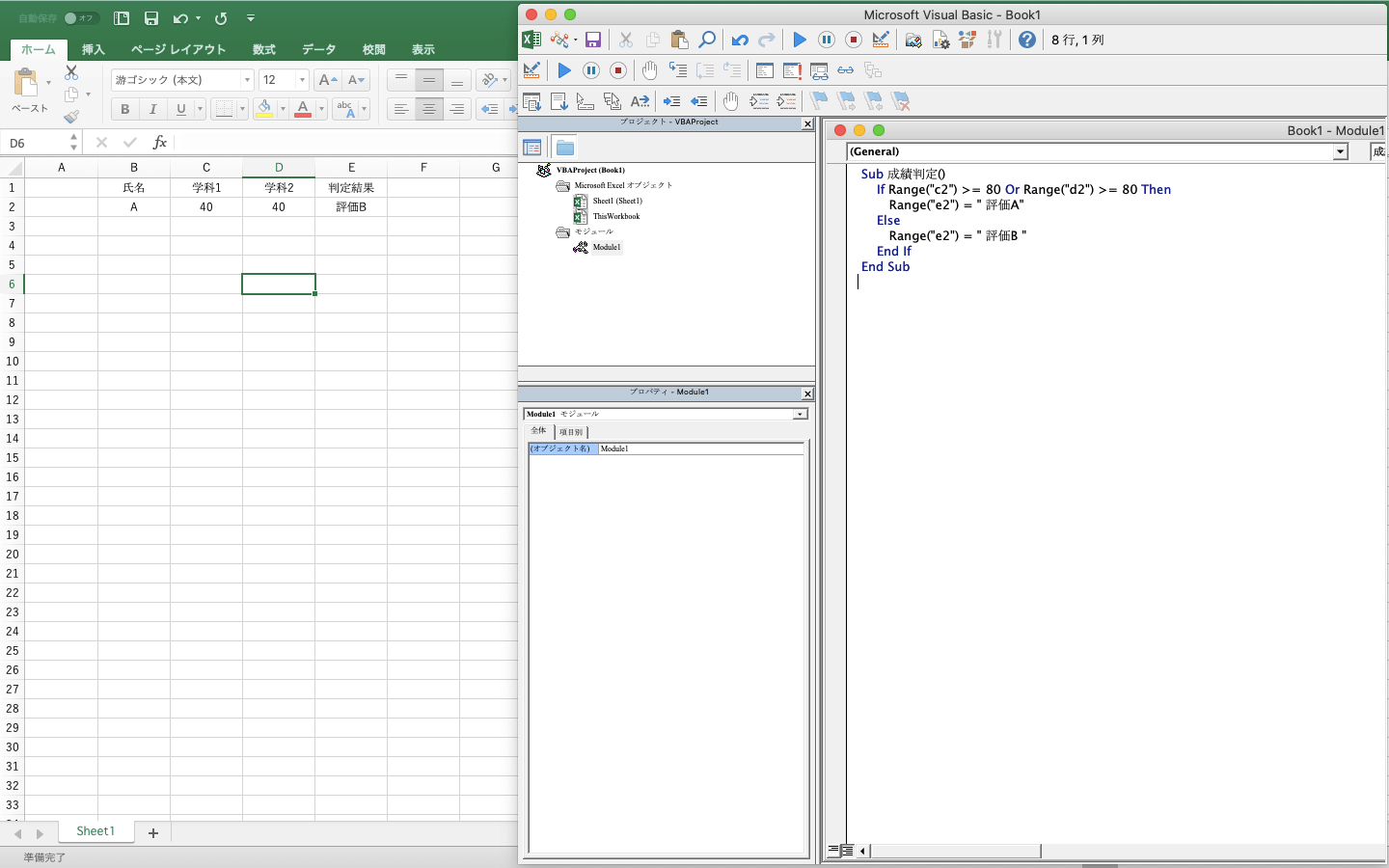The image size is (1389, 868).
Task: Close the Properties Module1 panel
Action: tap(807, 393)
